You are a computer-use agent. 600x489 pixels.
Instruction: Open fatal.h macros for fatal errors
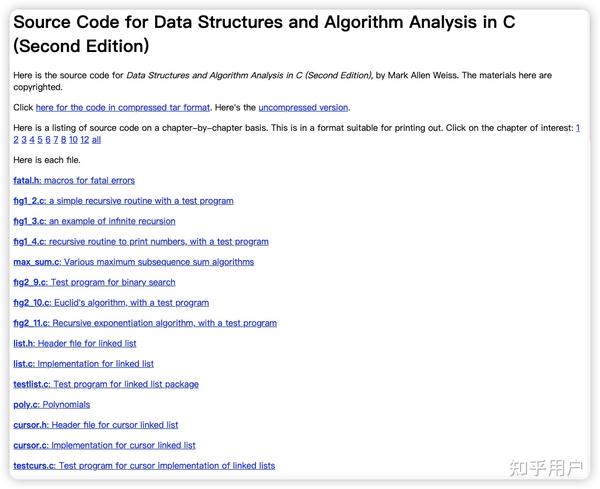(x=73, y=181)
